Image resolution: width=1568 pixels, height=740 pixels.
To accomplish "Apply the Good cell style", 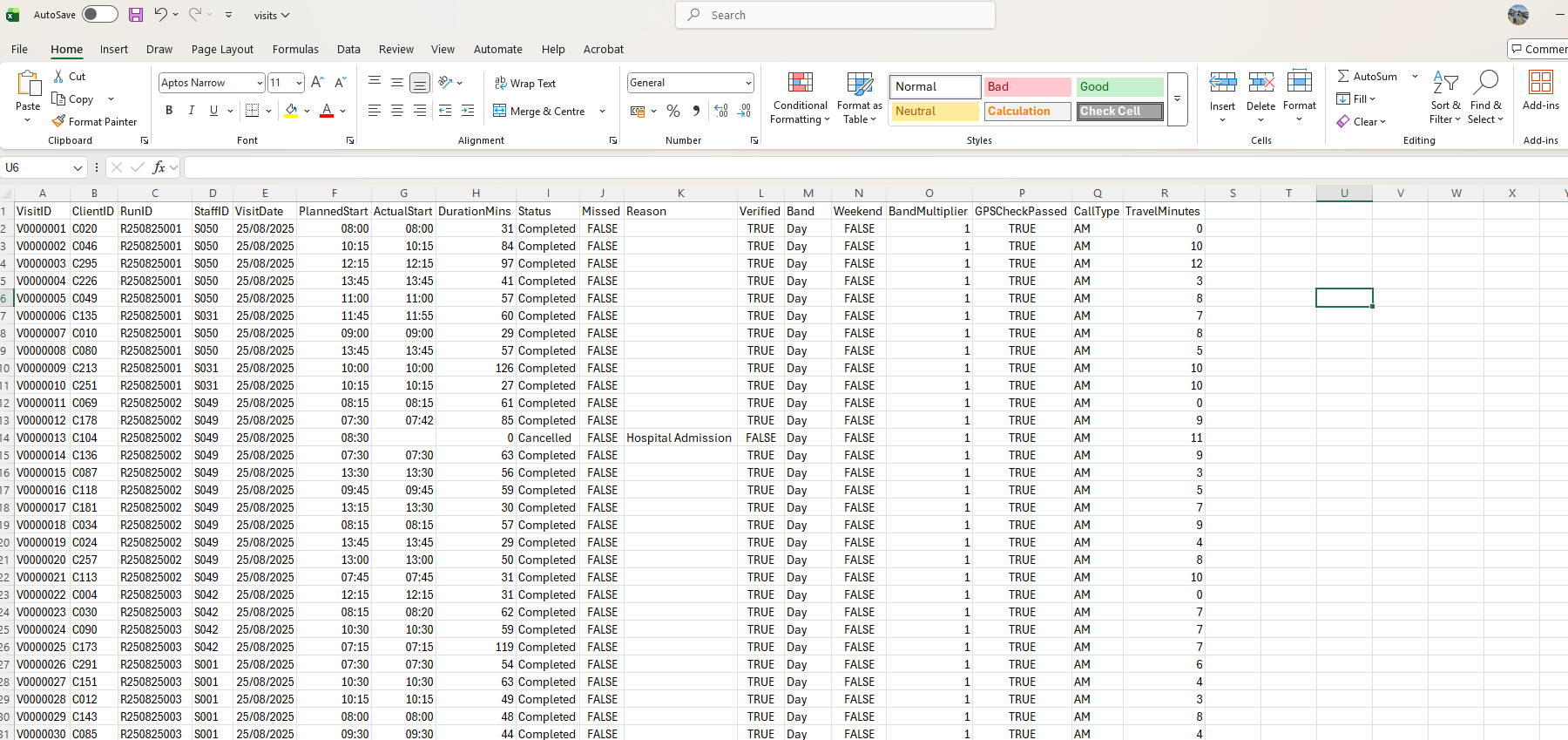I will 1119,86.
